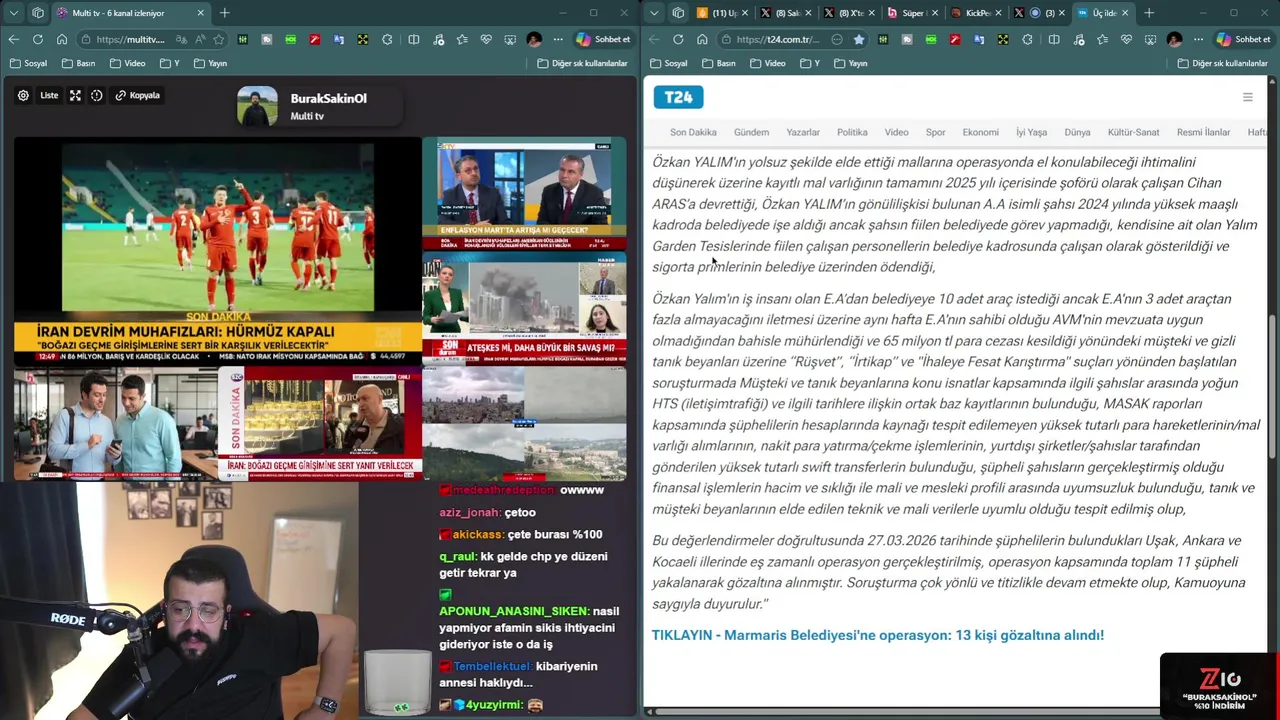Open the three-dot menu in right browser

click(x=1196, y=39)
